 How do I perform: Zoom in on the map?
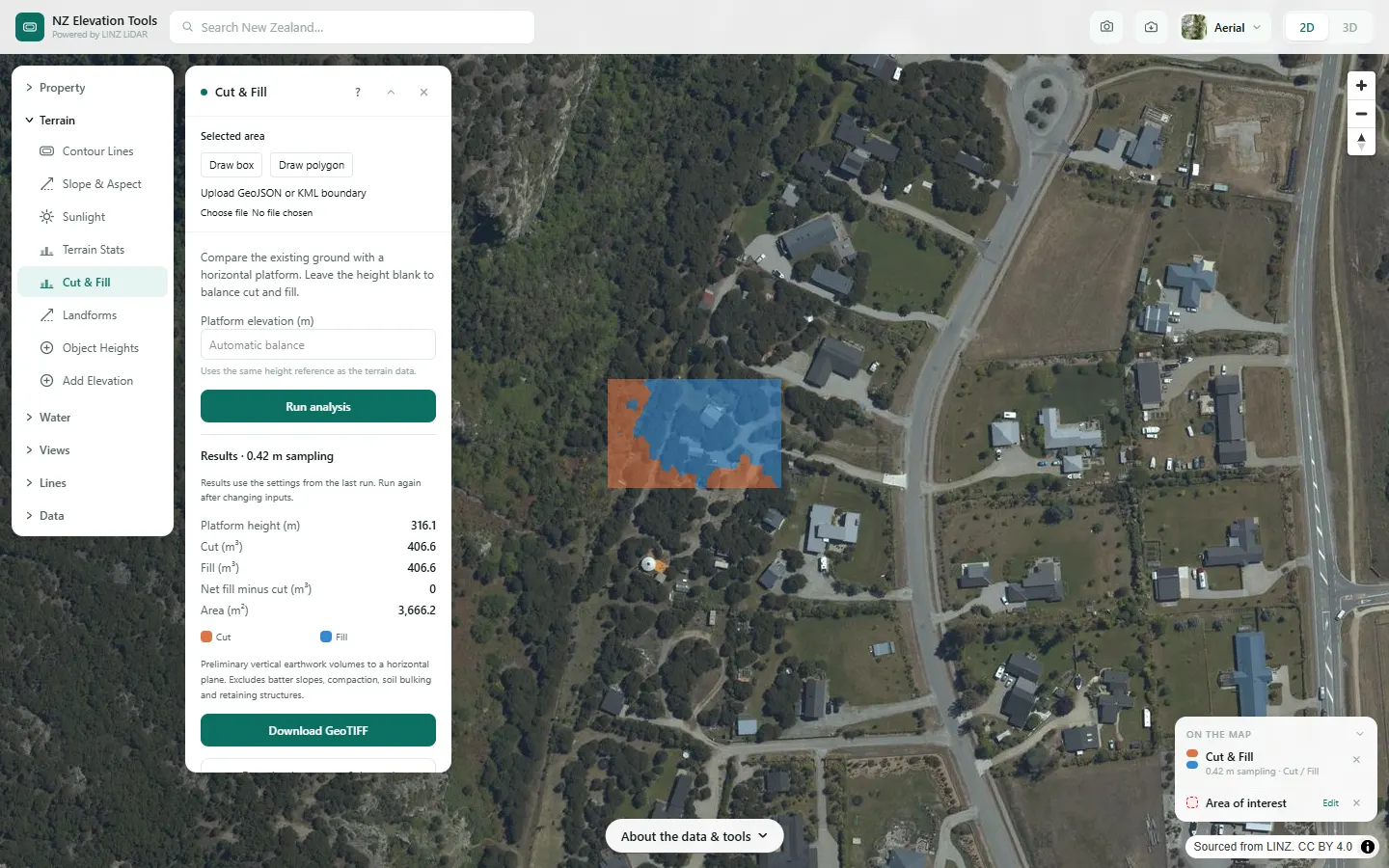(x=1361, y=86)
